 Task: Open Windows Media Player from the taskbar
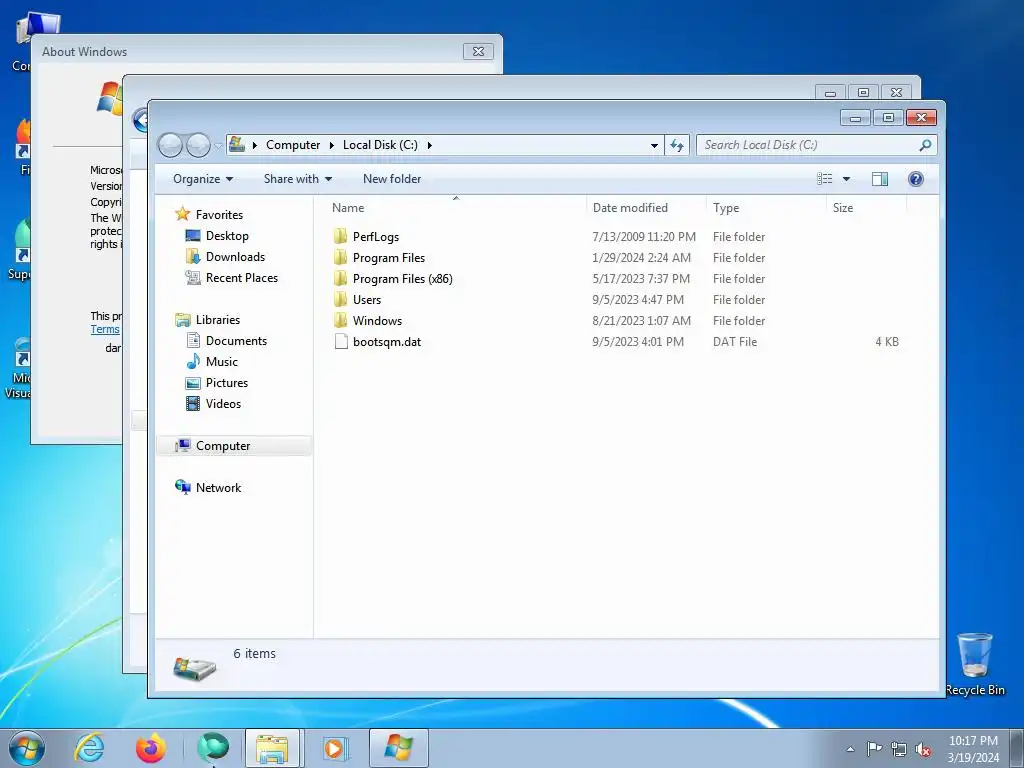pyautogui.click(x=334, y=748)
